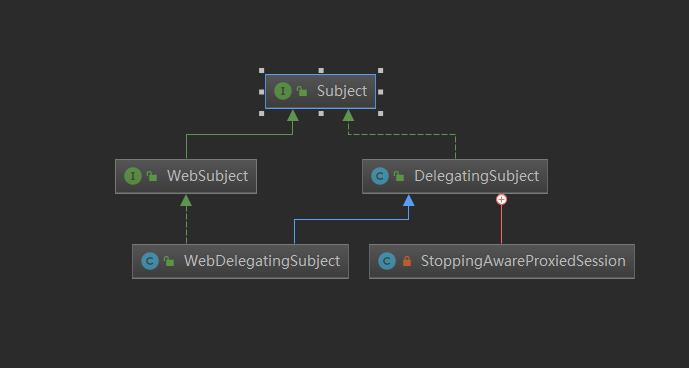This screenshot has height=368, width=689.
Task: Click the green arrowhead pointing into WebSubject
Action: [186, 200]
